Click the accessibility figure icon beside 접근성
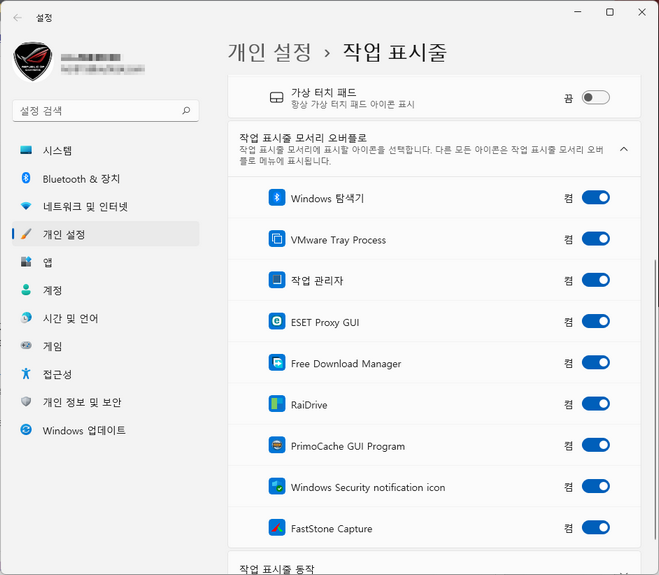Screen dimensions: 659x575 pos(26,373)
